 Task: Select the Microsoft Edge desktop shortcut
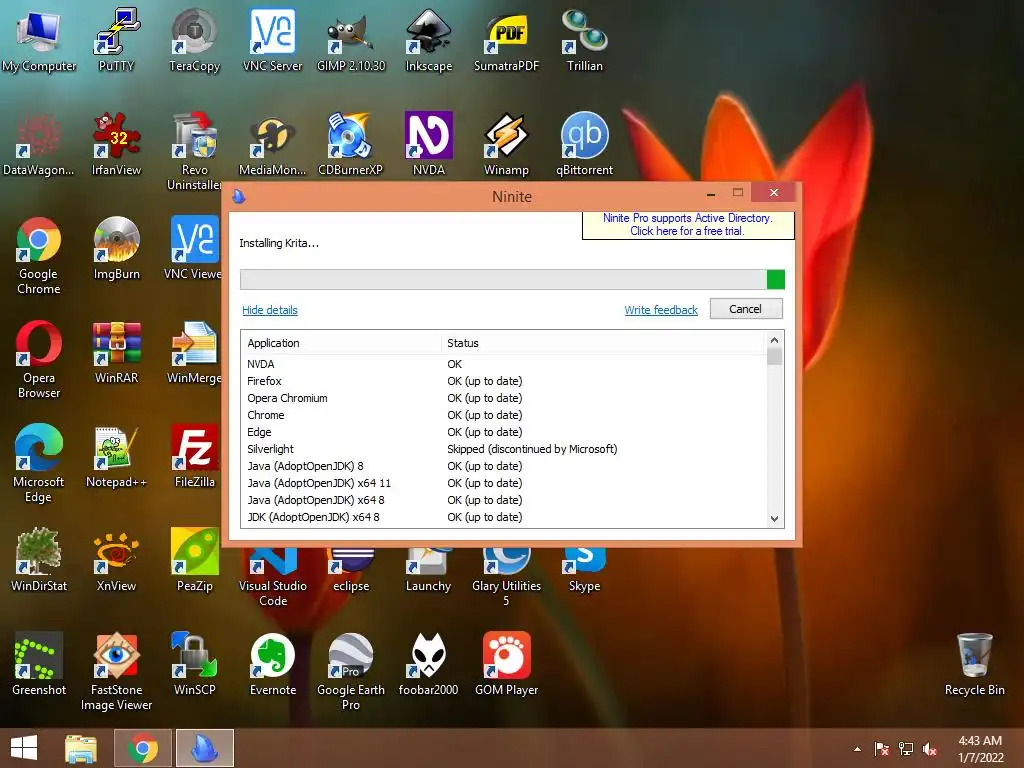tap(39, 462)
